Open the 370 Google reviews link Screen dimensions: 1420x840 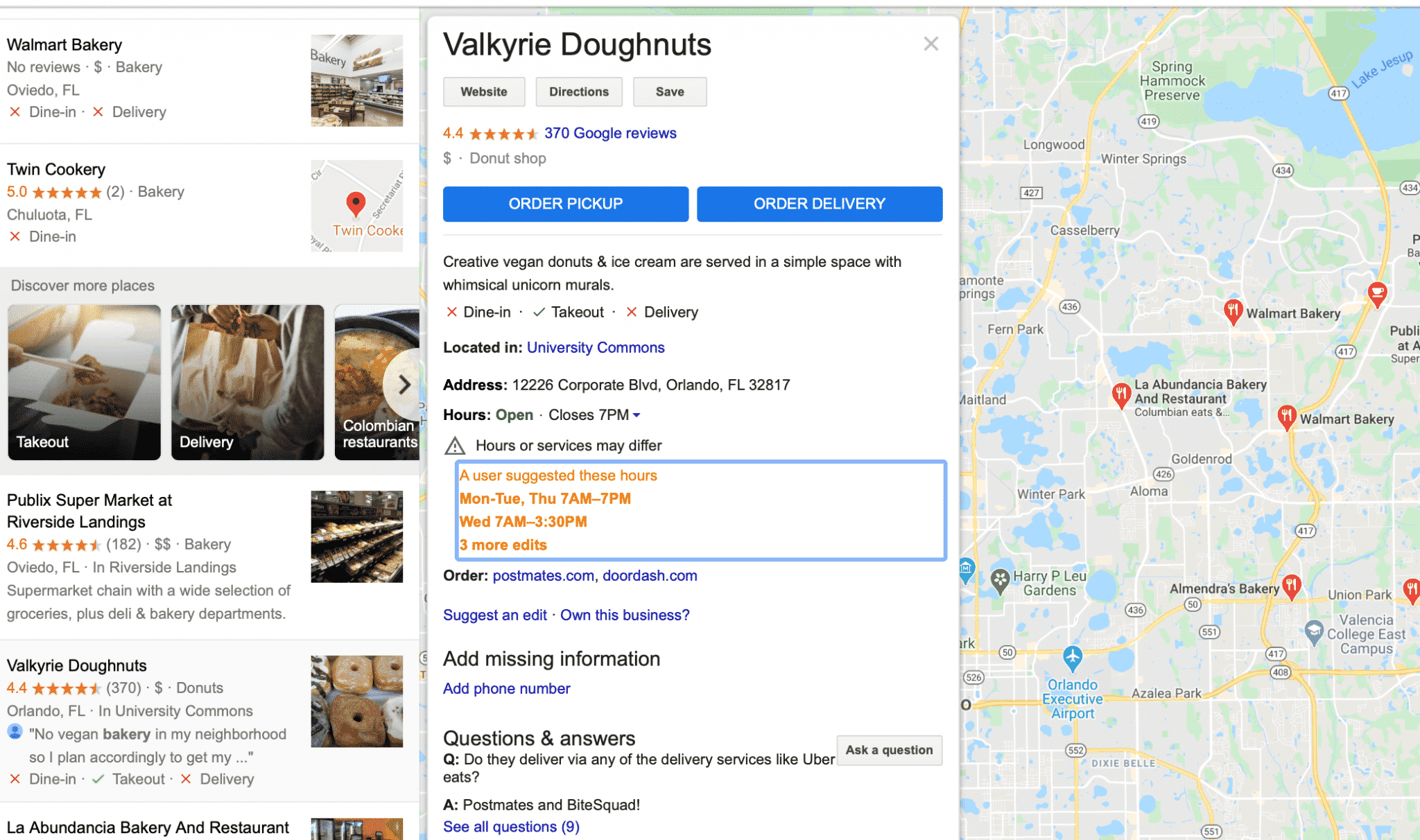pos(610,133)
